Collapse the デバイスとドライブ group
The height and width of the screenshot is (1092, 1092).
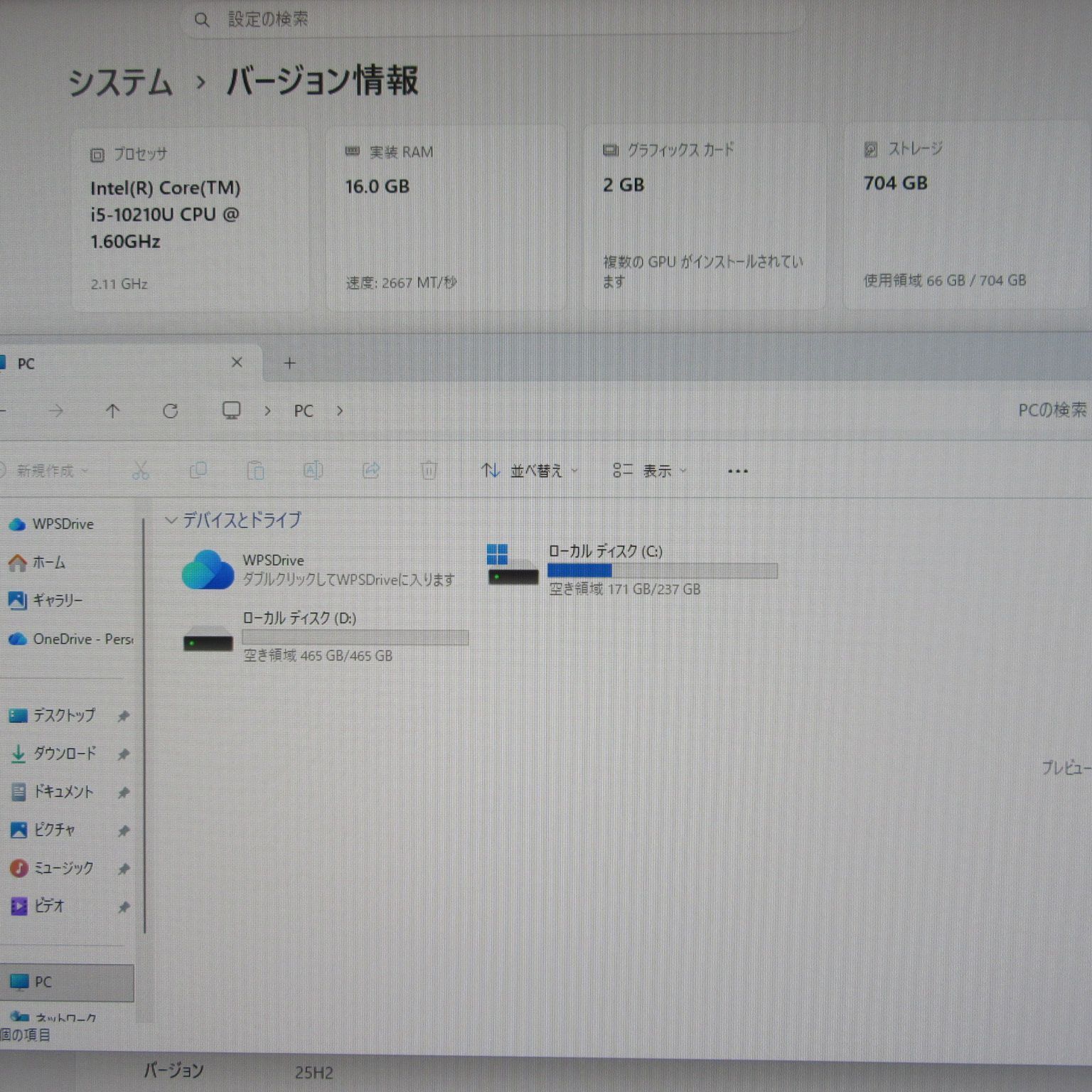click(171, 520)
